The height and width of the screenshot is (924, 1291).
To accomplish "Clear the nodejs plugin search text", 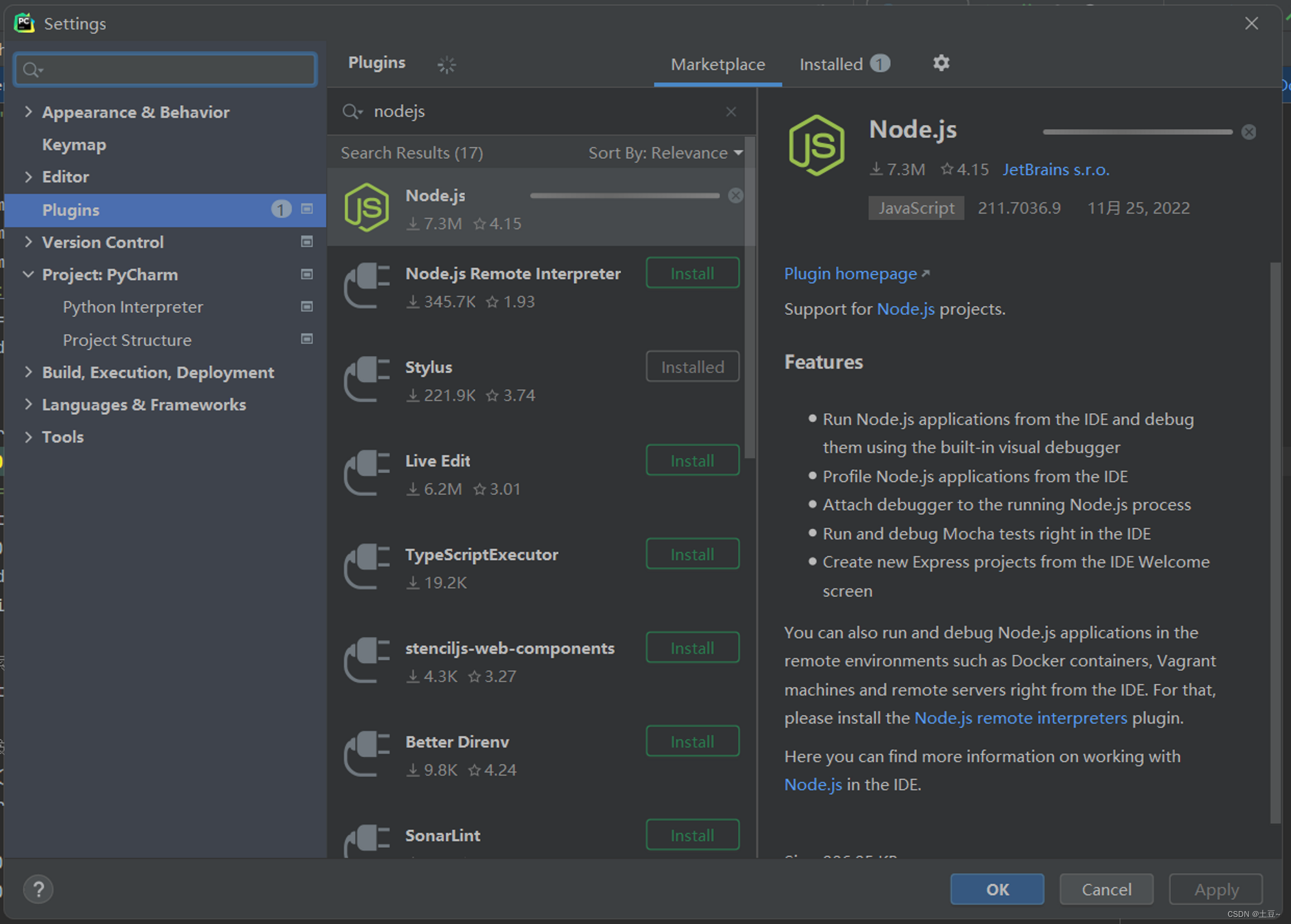I will [731, 112].
